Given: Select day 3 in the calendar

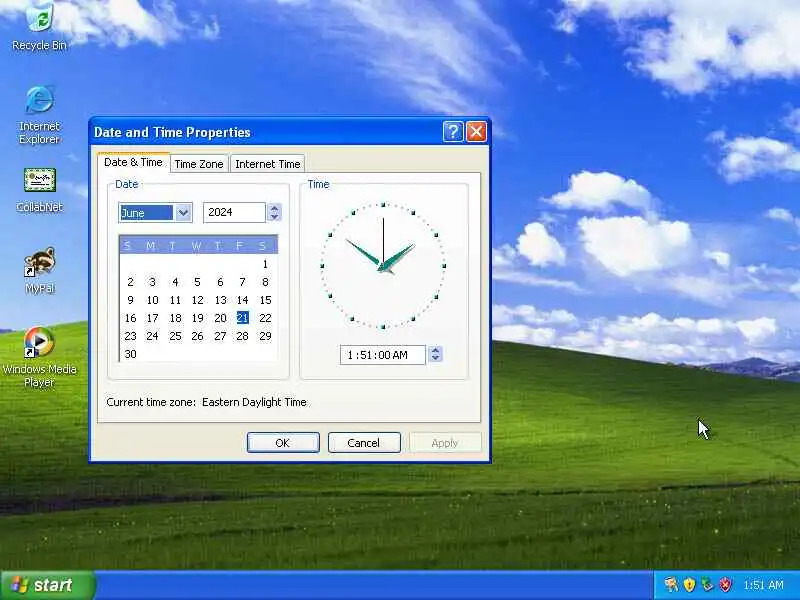Looking at the screenshot, I should (x=153, y=282).
